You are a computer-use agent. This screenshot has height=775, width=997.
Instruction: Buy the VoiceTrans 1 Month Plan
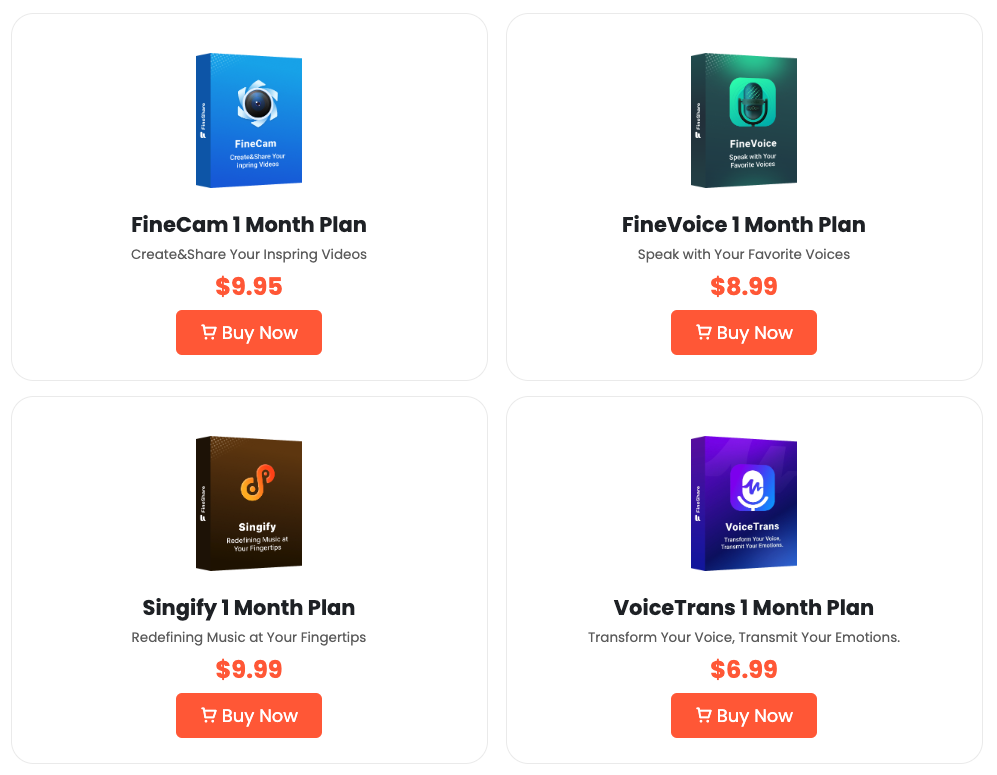(x=743, y=715)
